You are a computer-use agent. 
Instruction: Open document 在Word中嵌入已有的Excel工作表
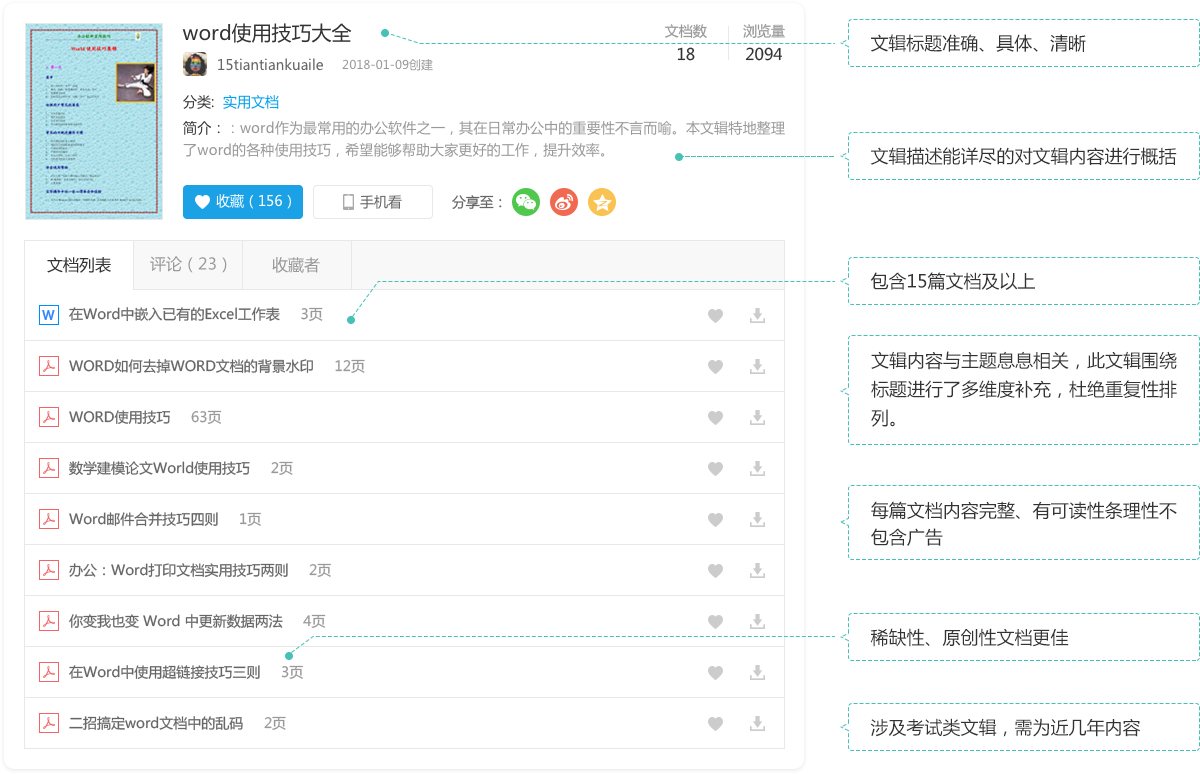coord(174,315)
